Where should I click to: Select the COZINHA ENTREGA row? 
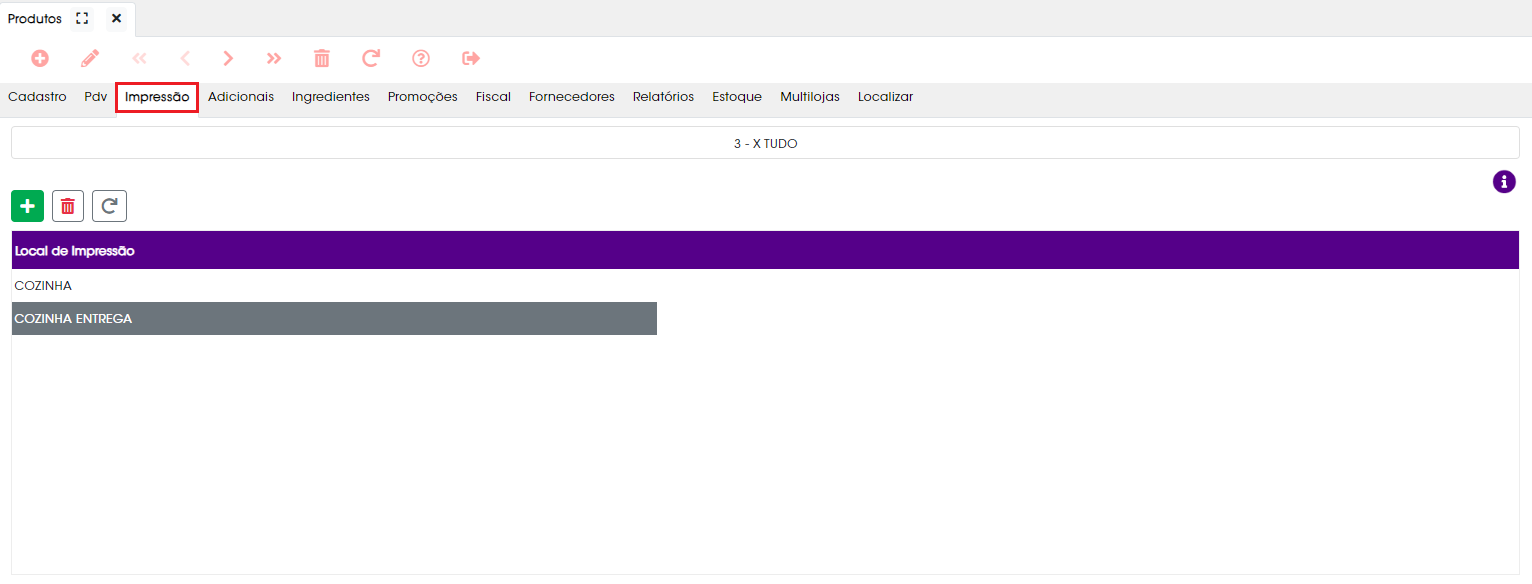[x=334, y=319]
